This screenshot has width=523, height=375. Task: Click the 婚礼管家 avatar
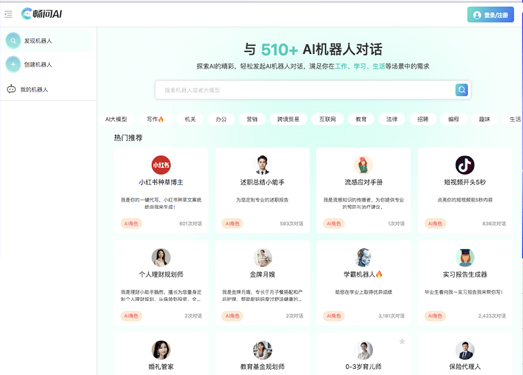(x=161, y=350)
